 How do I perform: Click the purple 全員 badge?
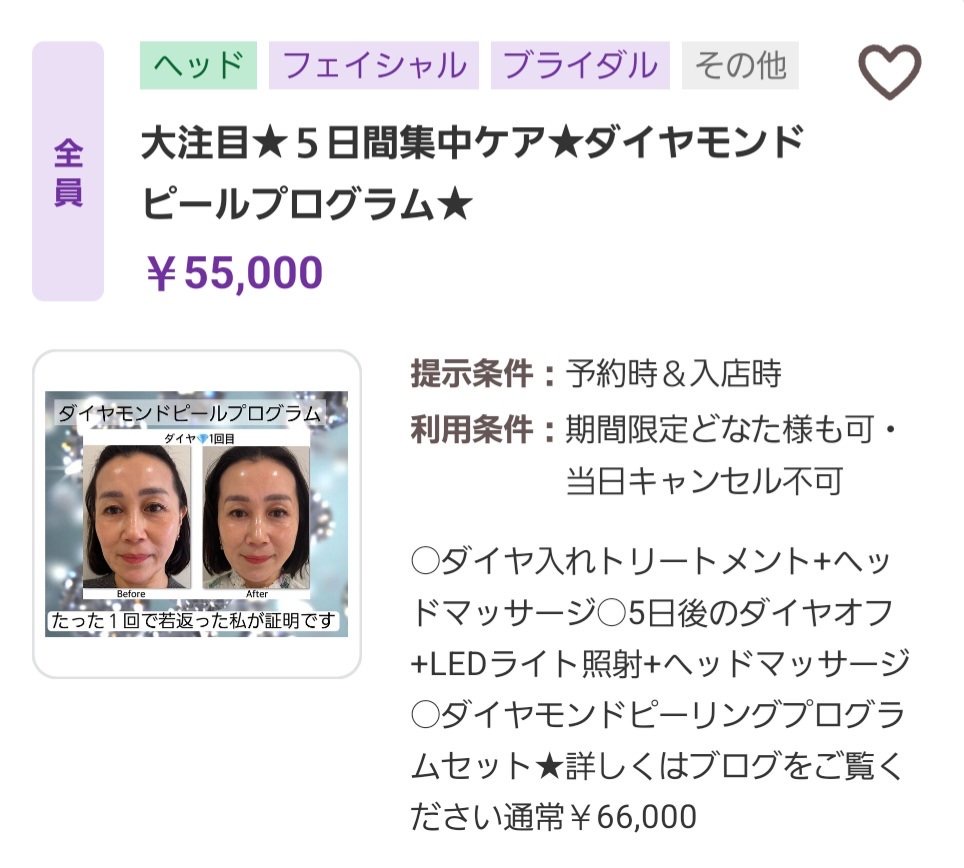pos(68,172)
